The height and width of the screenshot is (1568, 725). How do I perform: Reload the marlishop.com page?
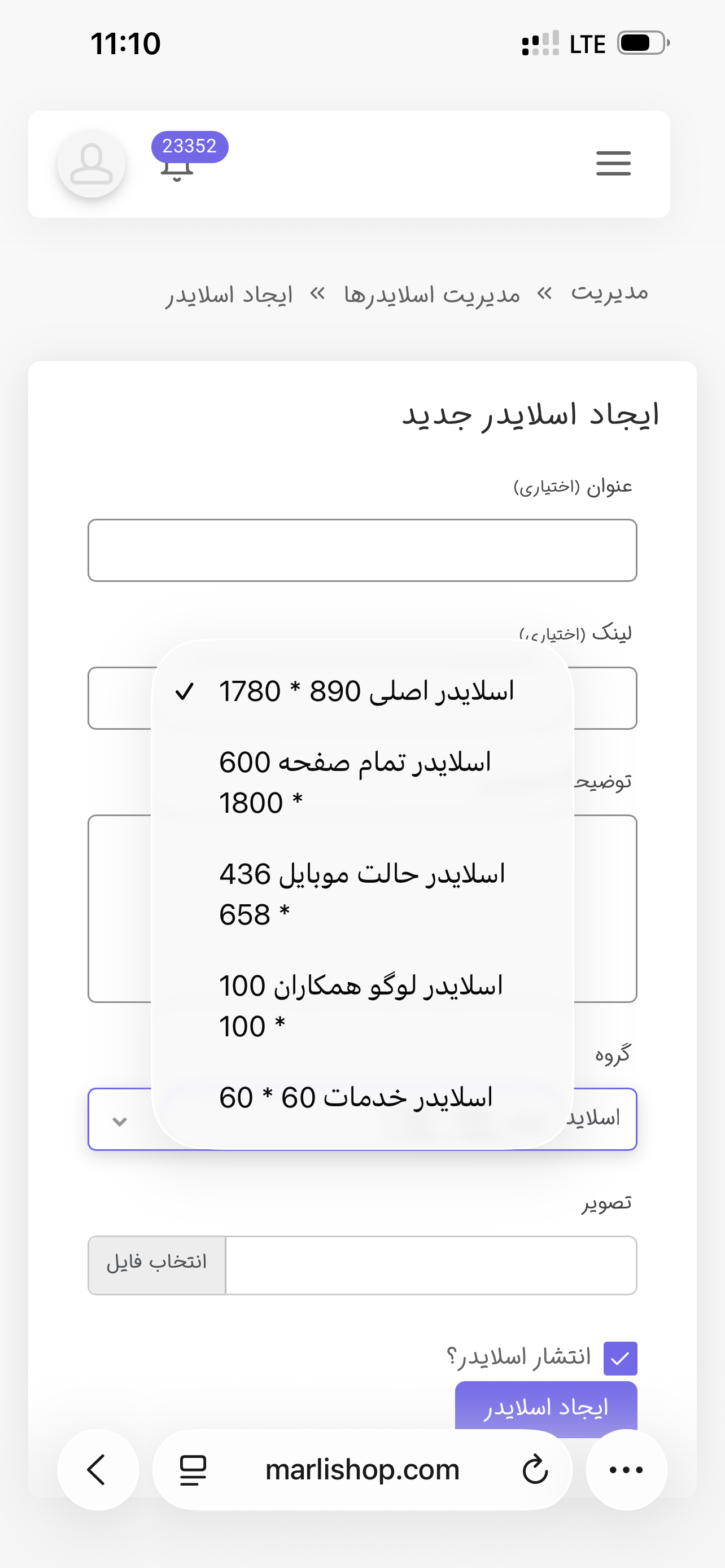535,1469
